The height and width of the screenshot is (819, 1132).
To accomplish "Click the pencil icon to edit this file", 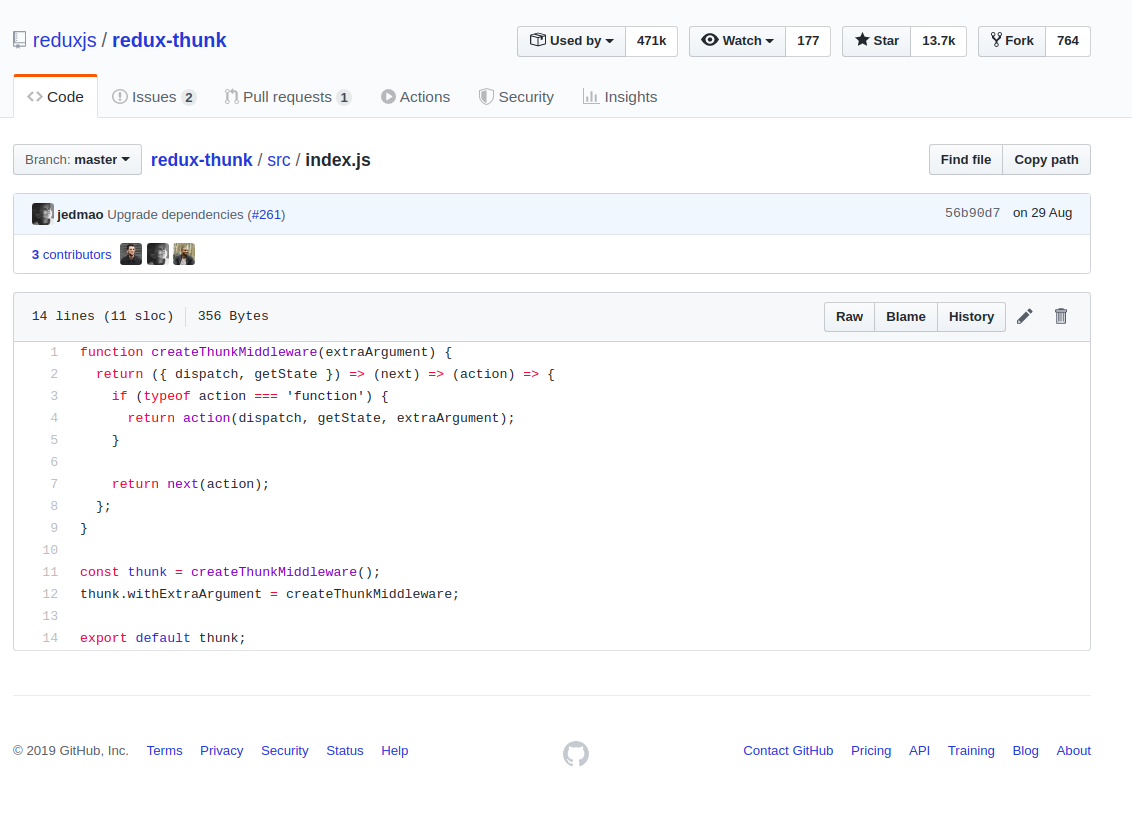I will pyautogui.click(x=1024, y=316).
